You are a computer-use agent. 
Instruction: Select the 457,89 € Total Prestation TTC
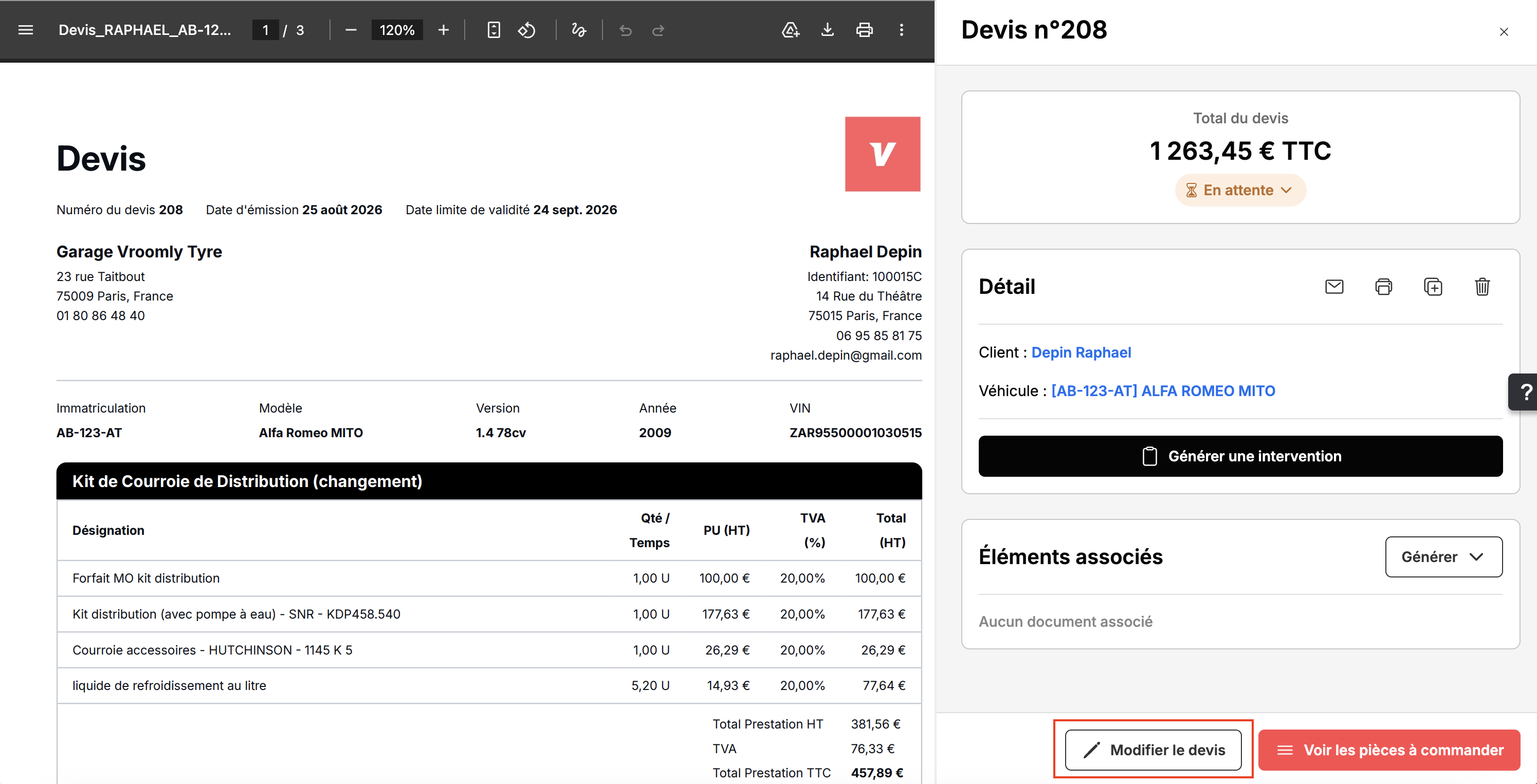coord(877,773)
